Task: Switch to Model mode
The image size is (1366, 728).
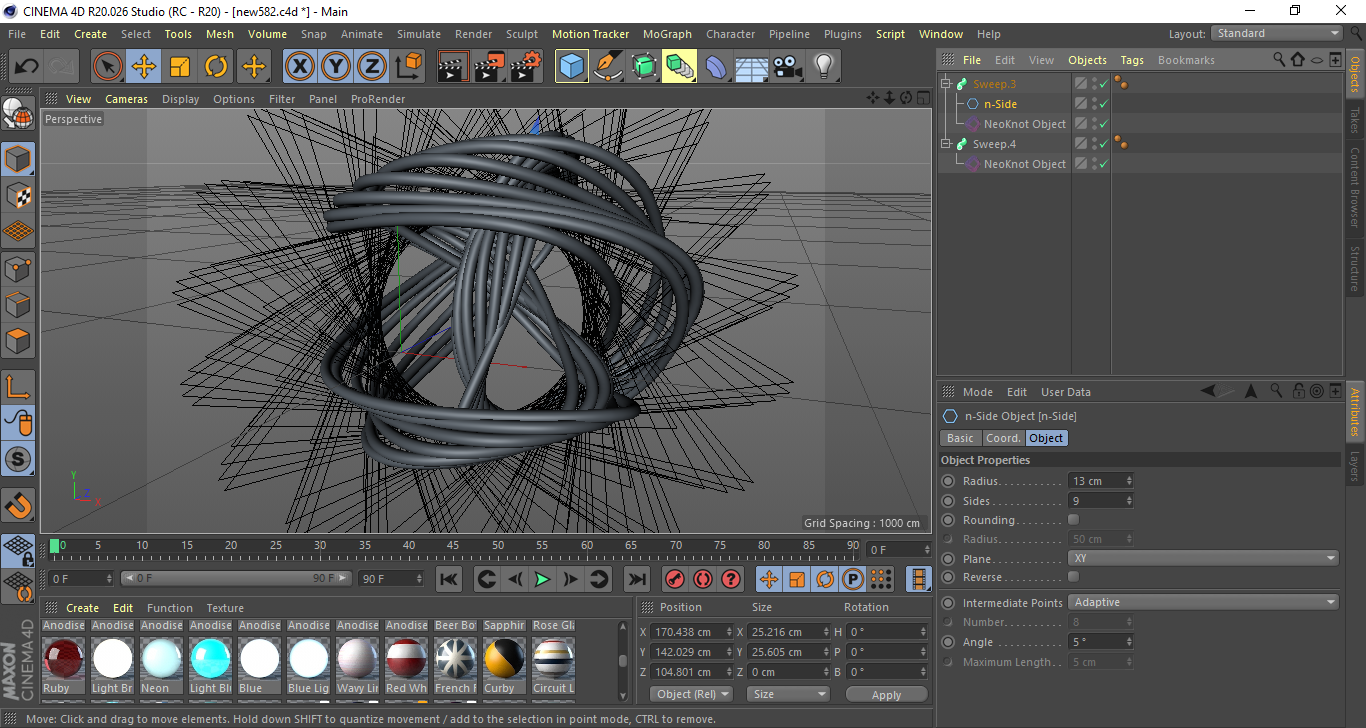Action: pyautogui.click(x=18, y=159)
